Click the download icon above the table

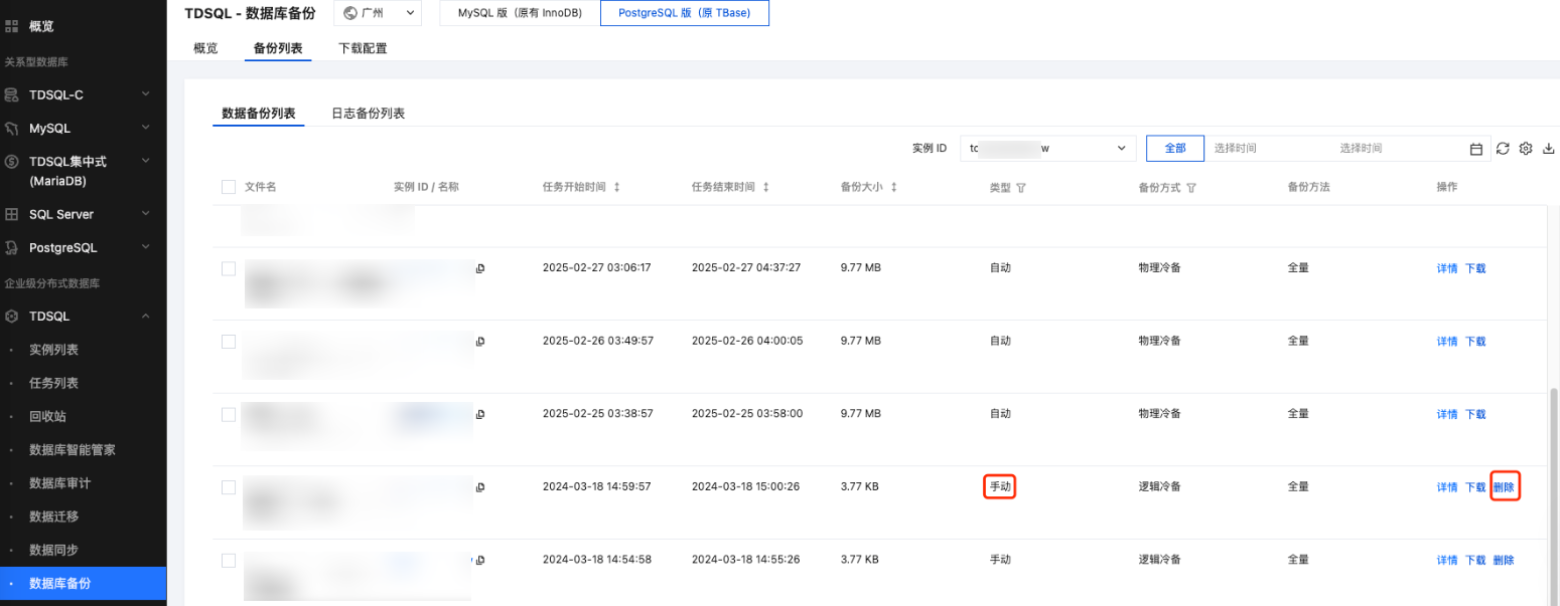coord(1549,149)
